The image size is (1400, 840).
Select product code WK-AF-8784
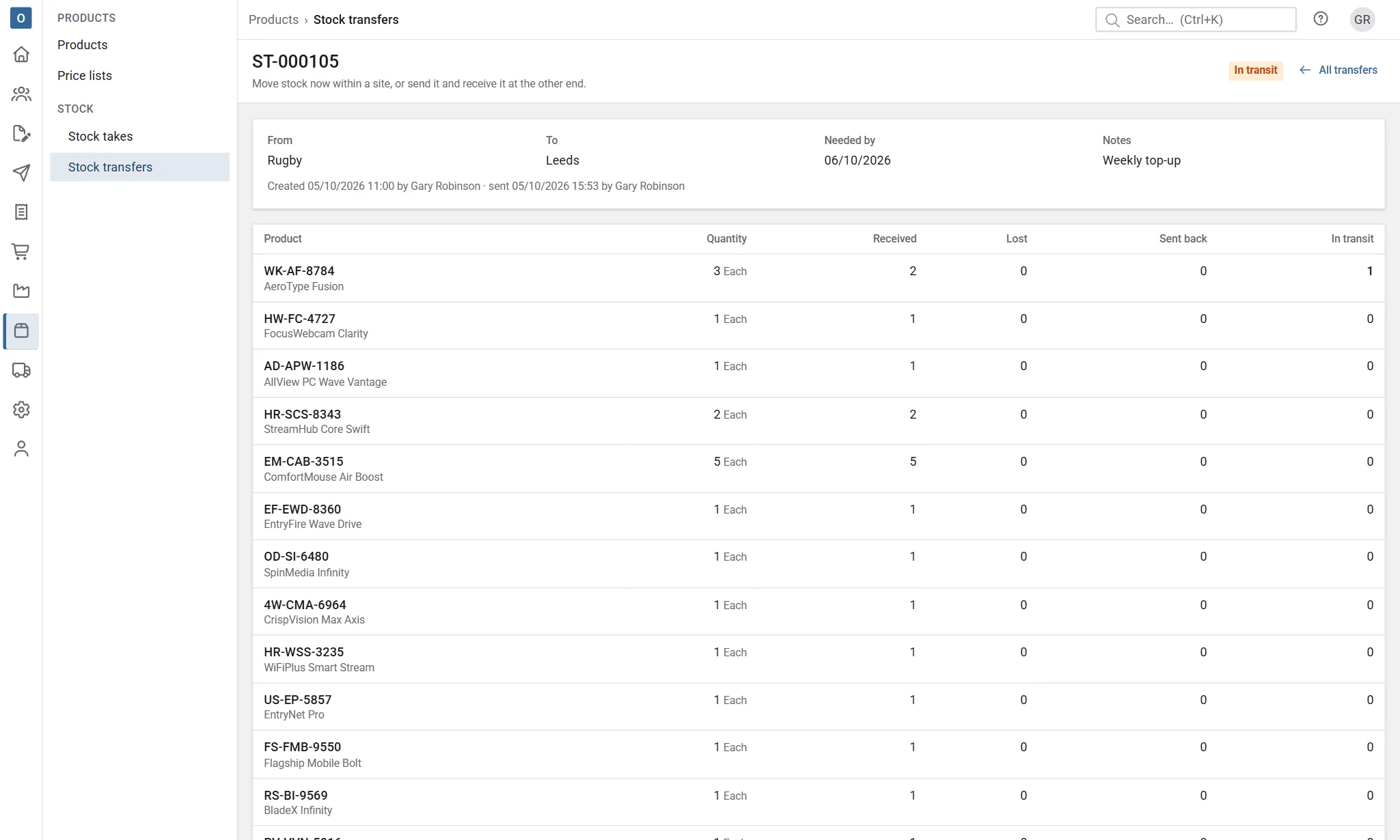(299, 271)
